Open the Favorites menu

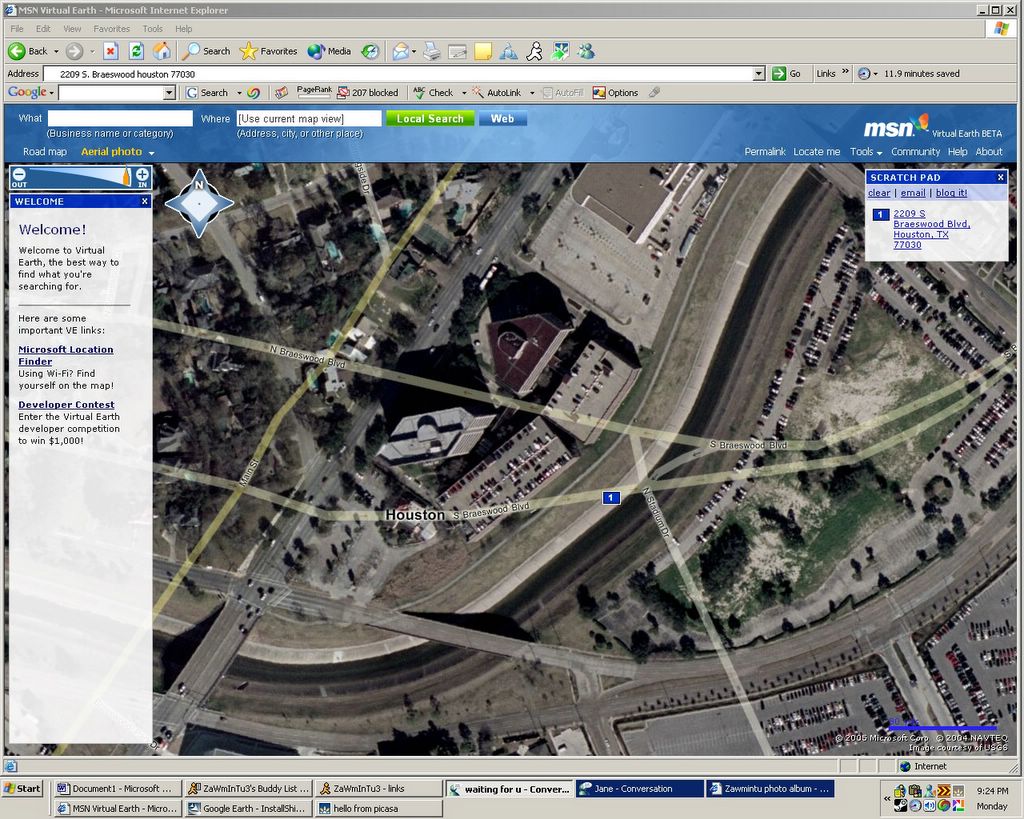coord(112,29)
